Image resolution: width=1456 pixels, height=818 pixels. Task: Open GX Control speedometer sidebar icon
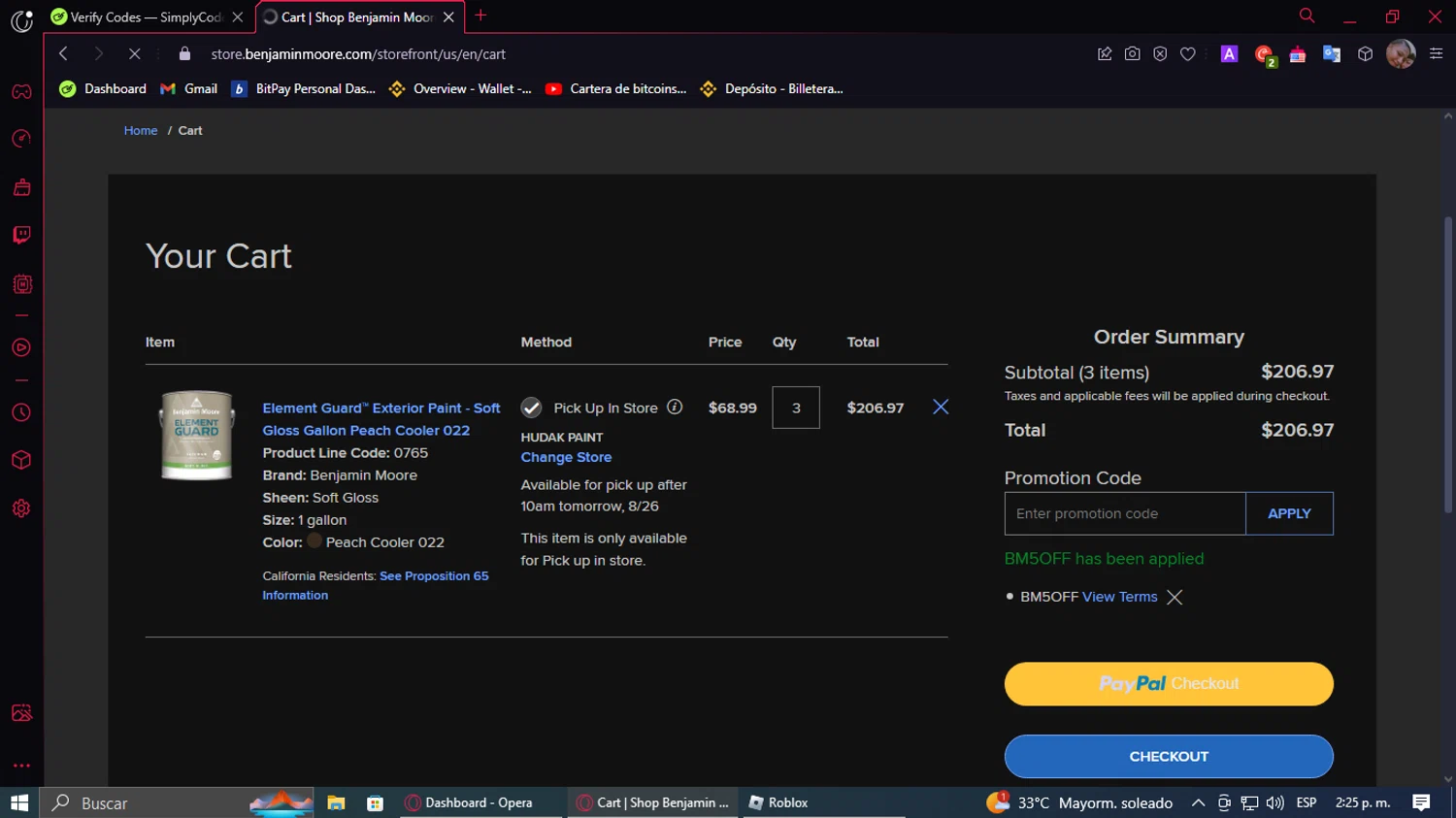coord(21,139)
